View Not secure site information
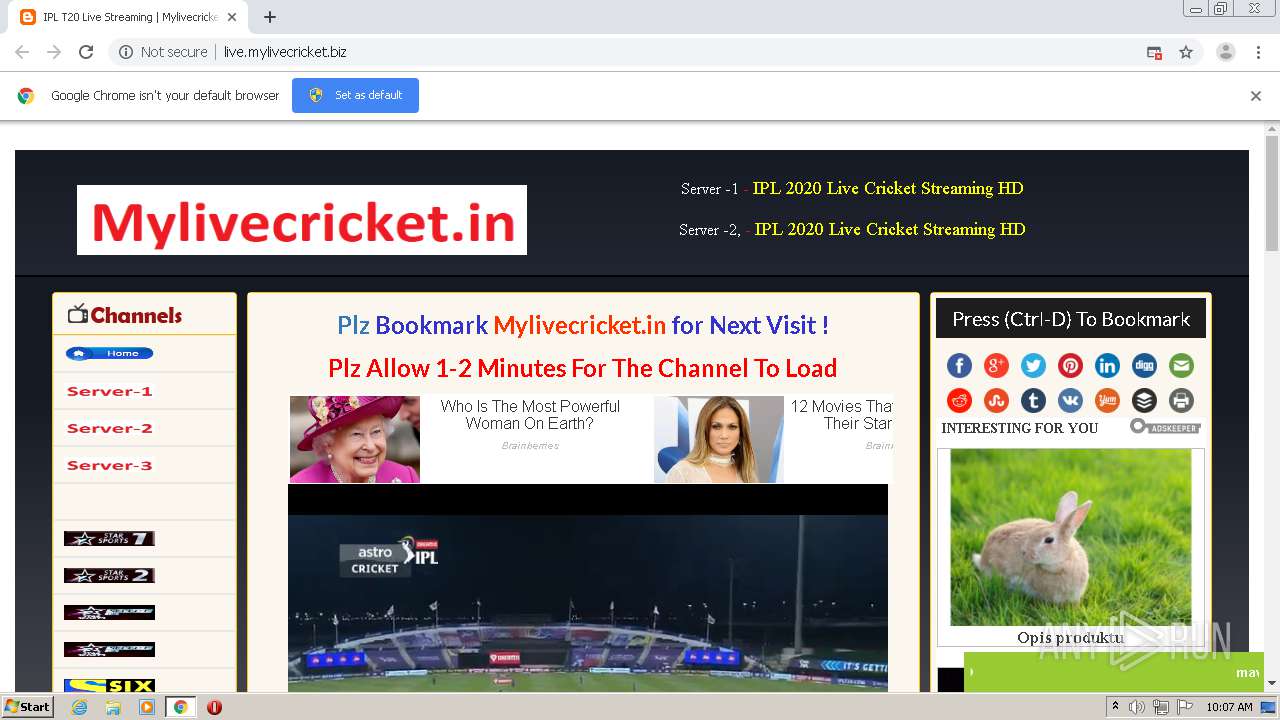Image resolution: width=1280 pixels, height=720 pixels. [x=163, y=52]
